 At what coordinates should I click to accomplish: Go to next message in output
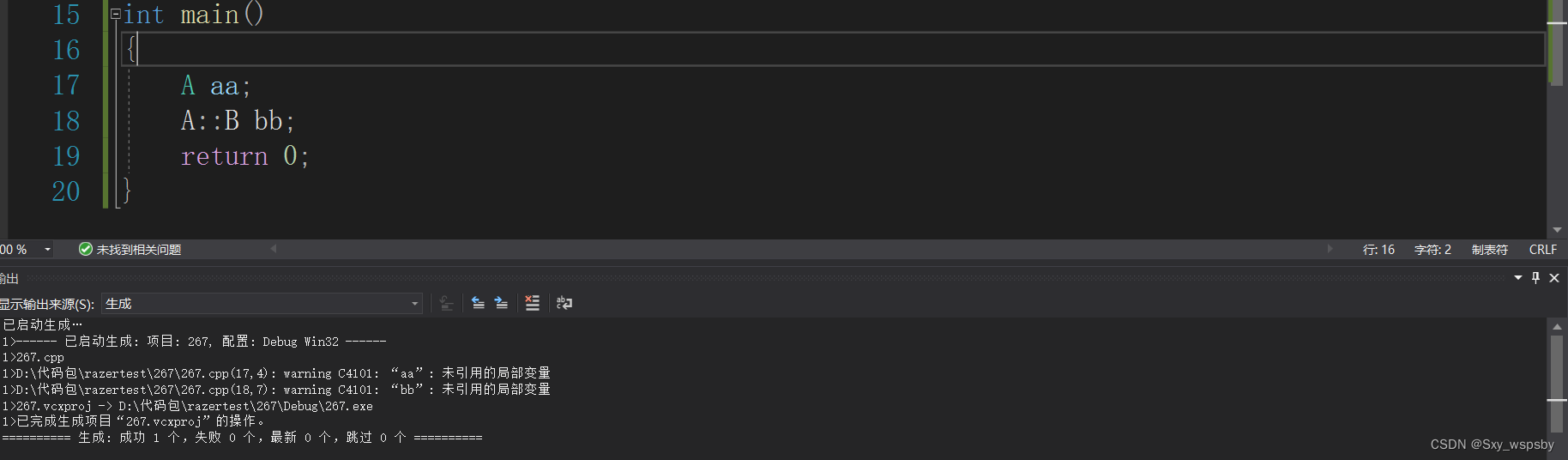502,303
